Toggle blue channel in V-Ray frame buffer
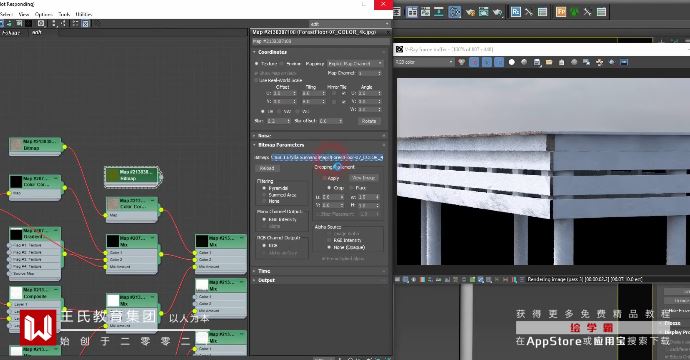This screenshot has height=360, width=690. (499, 62)
